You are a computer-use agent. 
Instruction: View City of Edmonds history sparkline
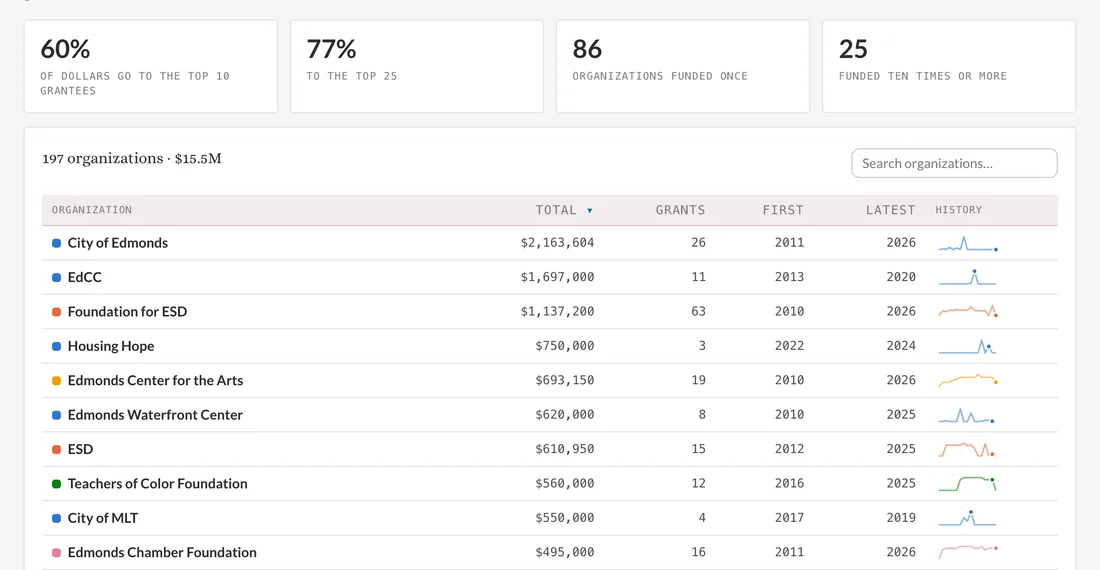click(x=968, y=243)
